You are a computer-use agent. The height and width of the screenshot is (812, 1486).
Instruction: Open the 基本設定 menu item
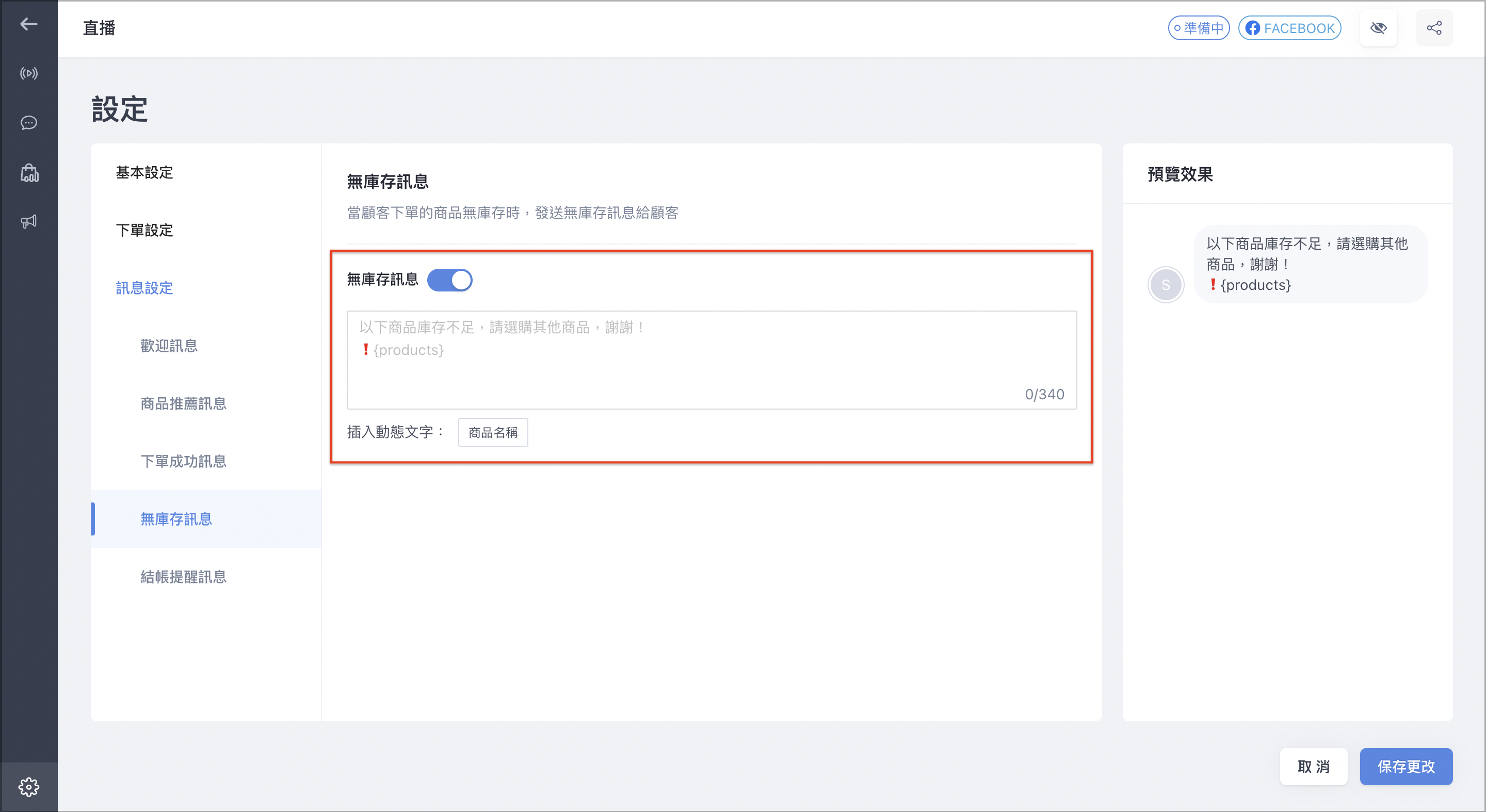pyautogui.click(x=144, y=172)
